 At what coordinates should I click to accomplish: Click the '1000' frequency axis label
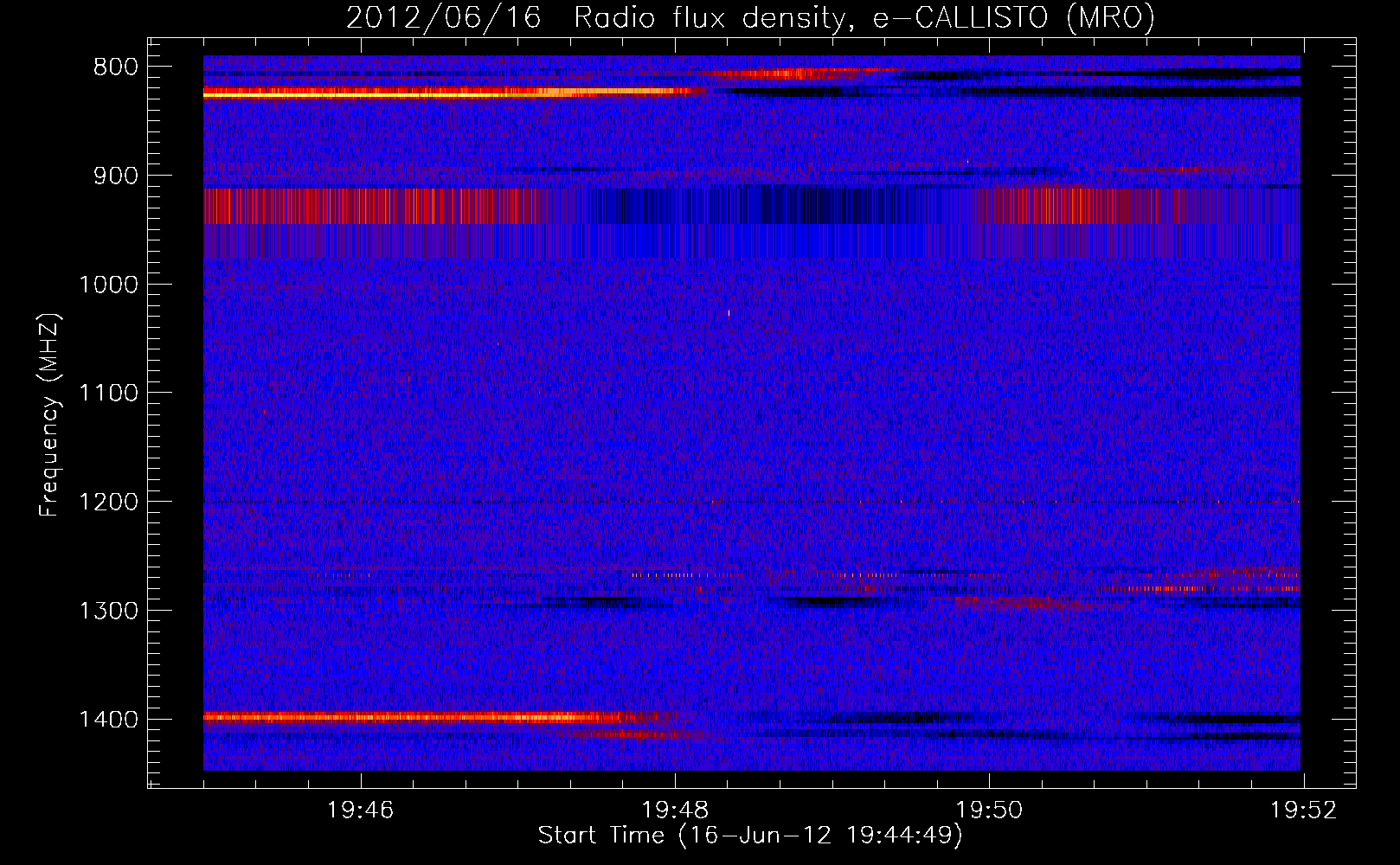click(108, 285)
